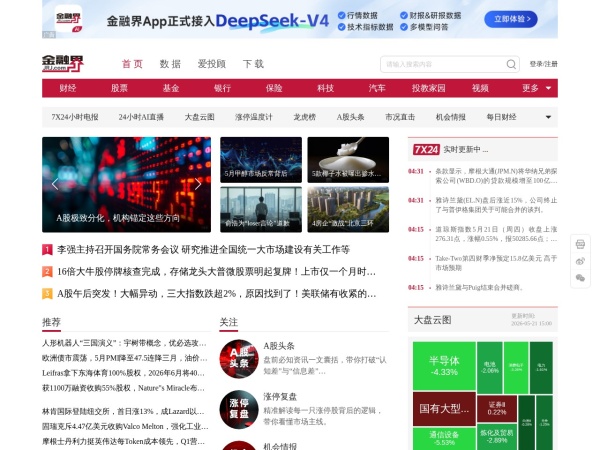Screen dimensions: 600x450
Task: Open the 银行 channel in the red bar
Action: (x=222, y=88)
